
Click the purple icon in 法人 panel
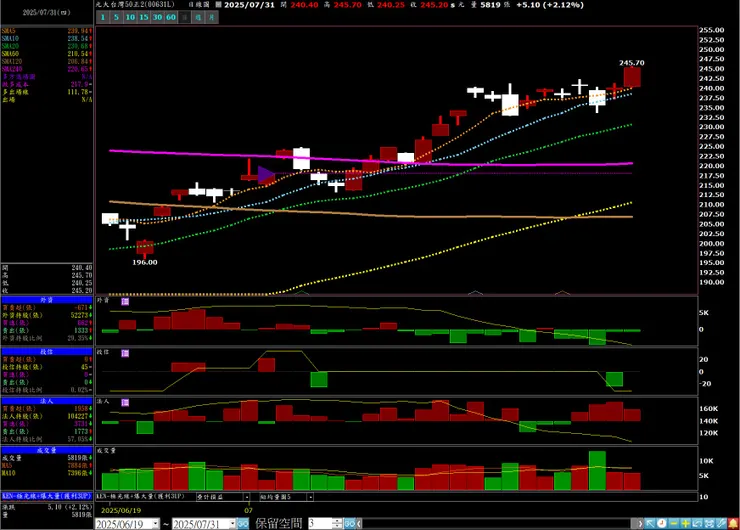[x=125, y=403]
